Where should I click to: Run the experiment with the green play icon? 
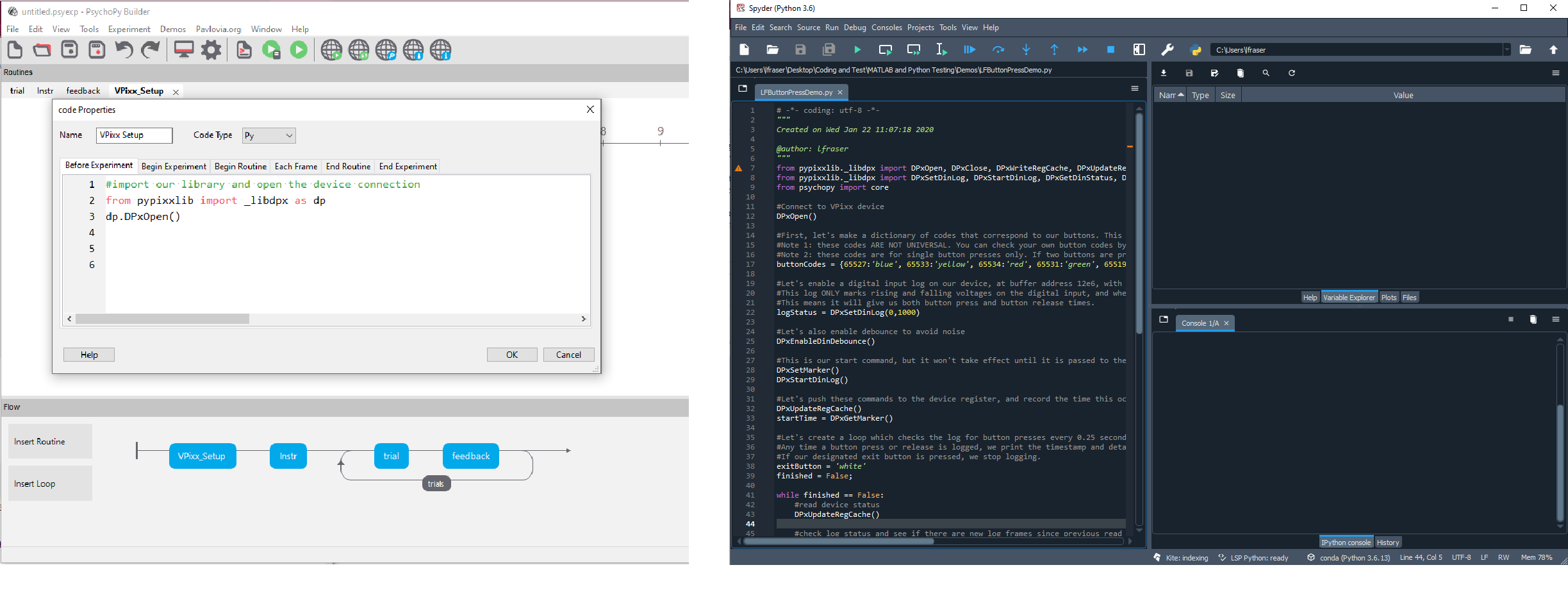click(x=299, y=49)
